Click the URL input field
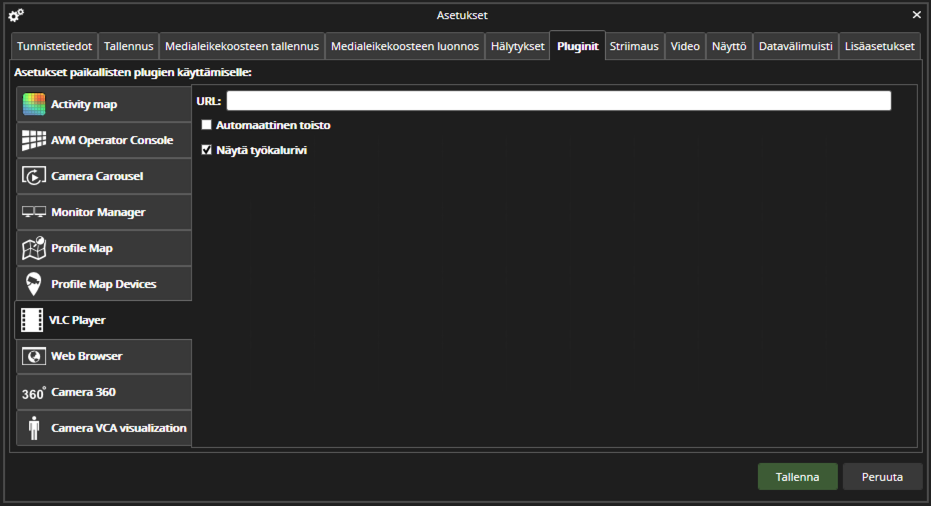The height and width of the screenshot is (506, 931). [558, 101]
